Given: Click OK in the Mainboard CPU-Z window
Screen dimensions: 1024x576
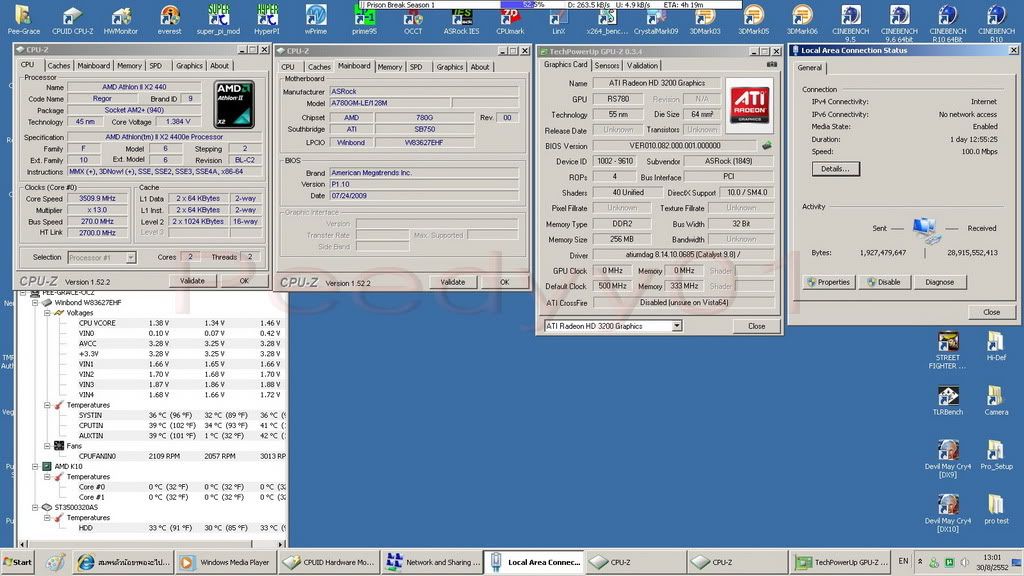Looking at the screenshot, I should click(x=504, y=282).
